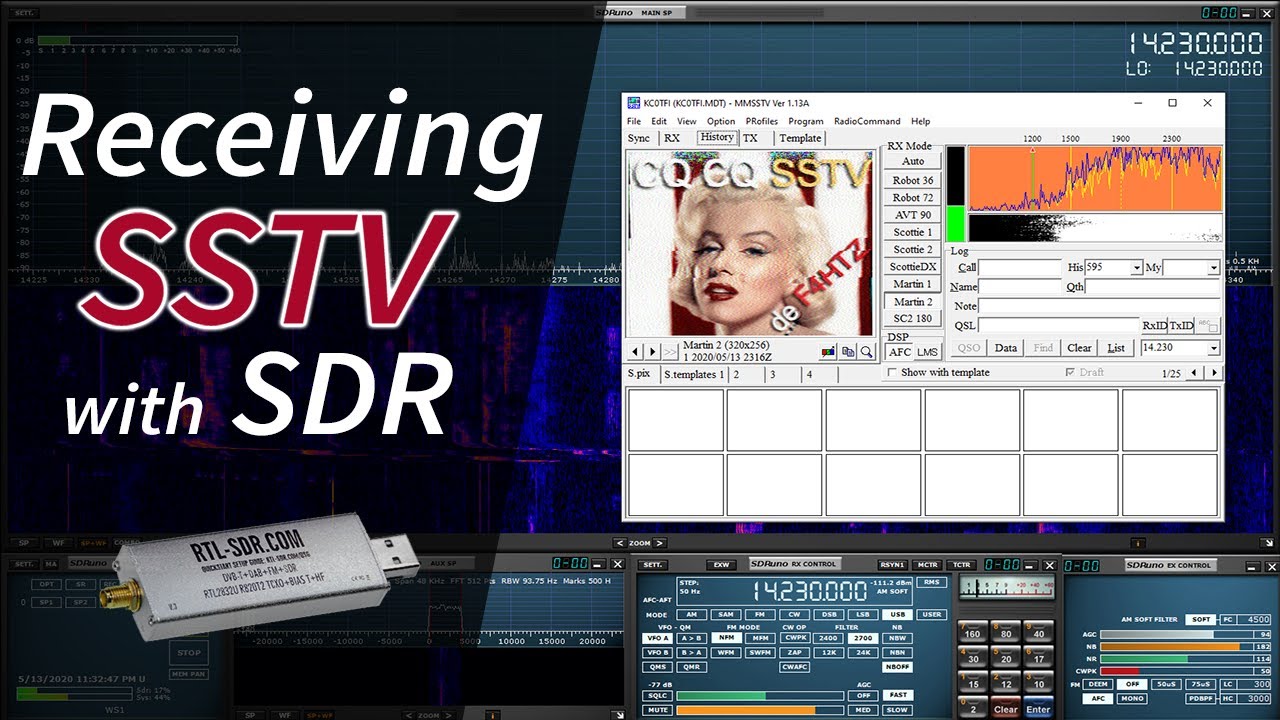
Task: Toggle the Draft checkbox
Action: click(x=1071, y=373)
